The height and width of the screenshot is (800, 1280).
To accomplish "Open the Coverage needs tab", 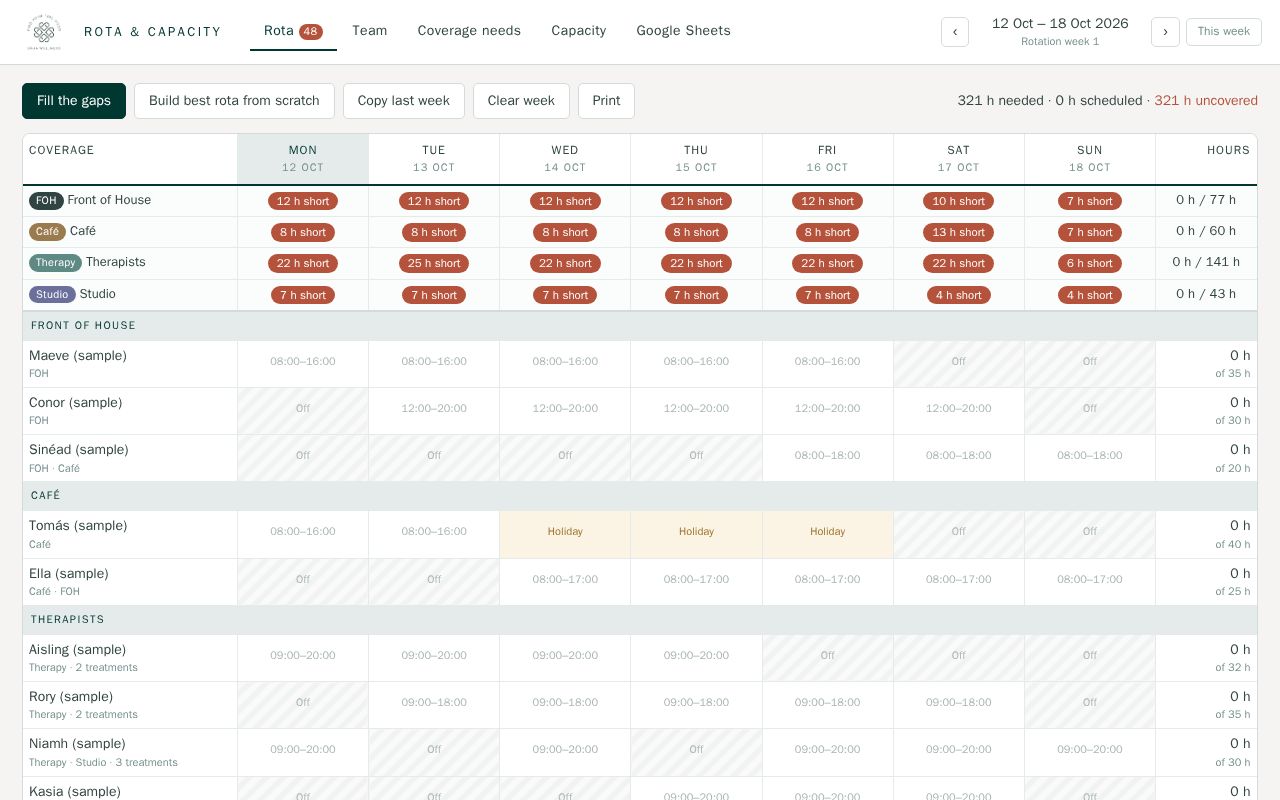I will click(x=469, y=31).
